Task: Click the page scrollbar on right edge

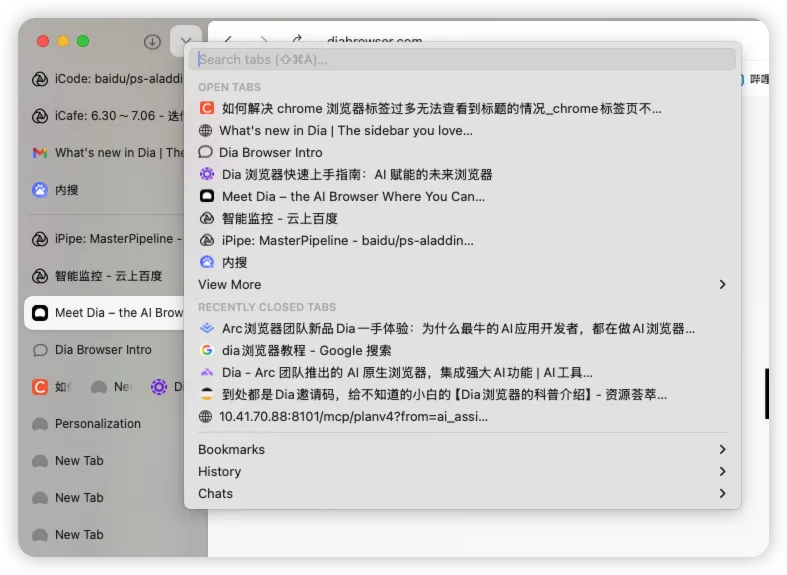Action: pos(766,394)
